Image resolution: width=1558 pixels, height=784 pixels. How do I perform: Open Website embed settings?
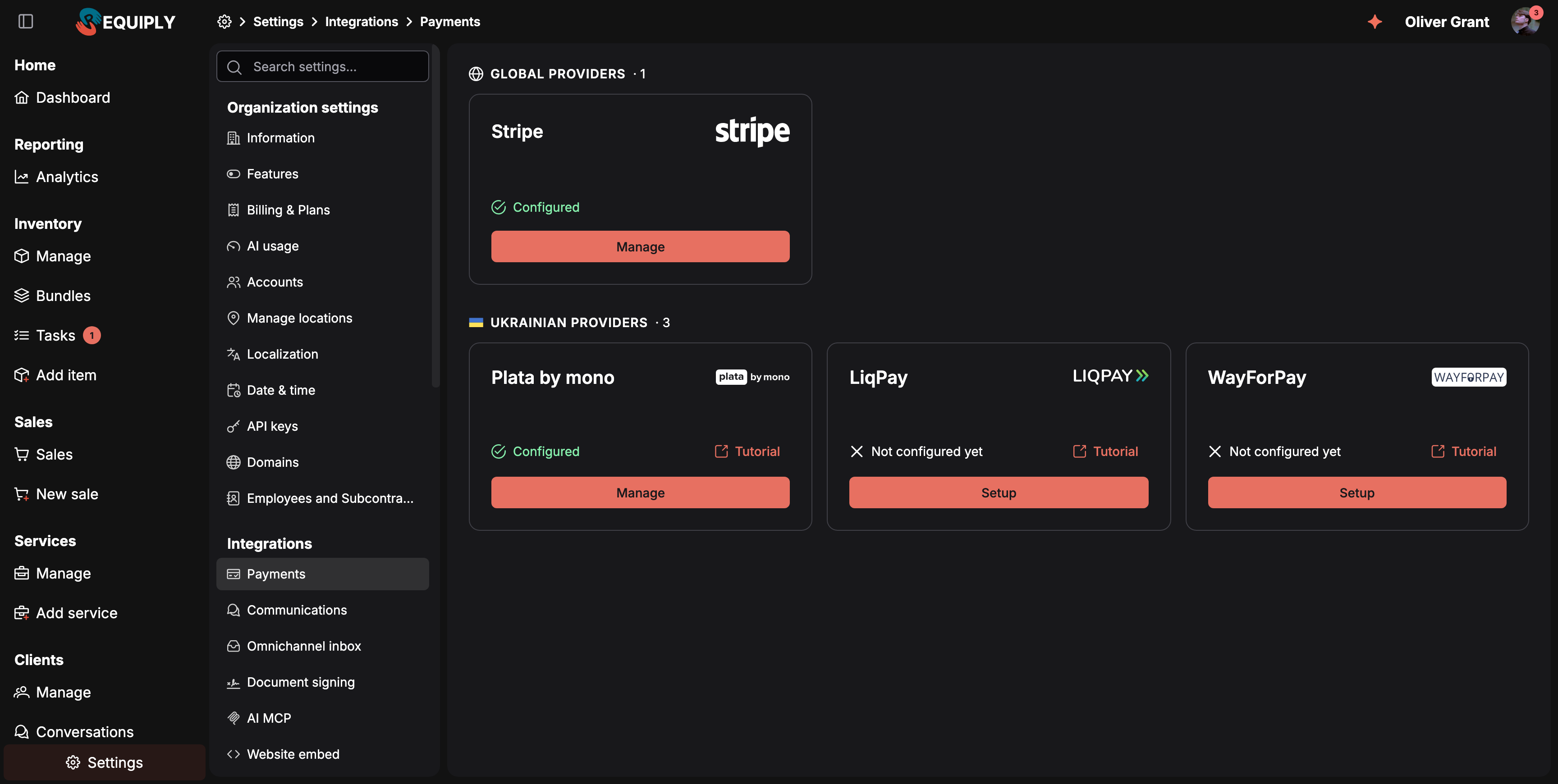[322, 754]
